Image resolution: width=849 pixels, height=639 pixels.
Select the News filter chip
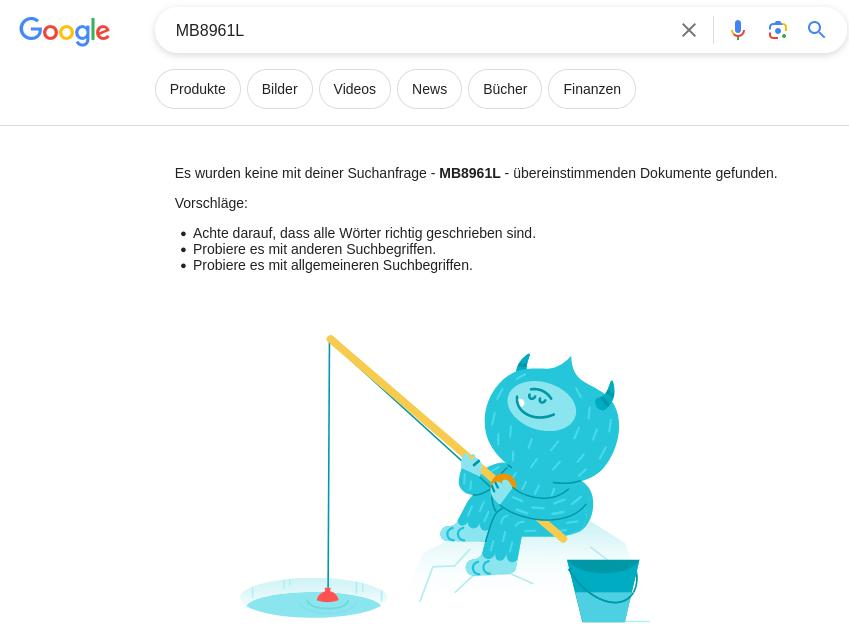click(429, 89)
